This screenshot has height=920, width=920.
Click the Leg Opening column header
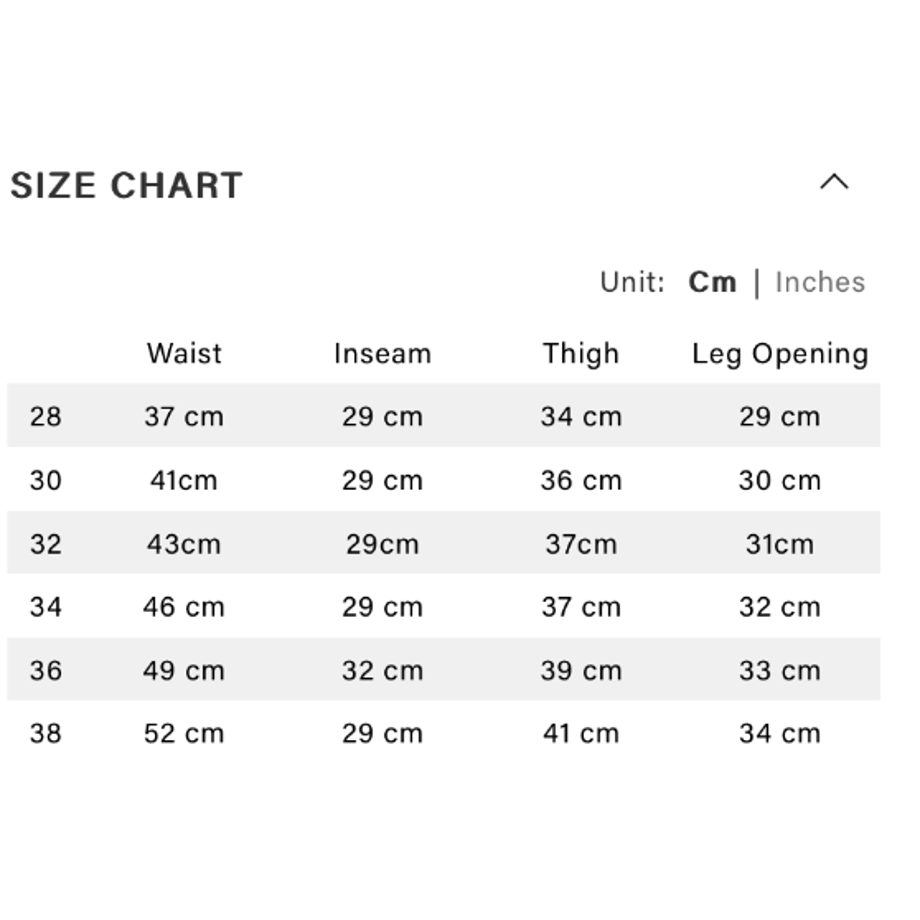point(780,354)
